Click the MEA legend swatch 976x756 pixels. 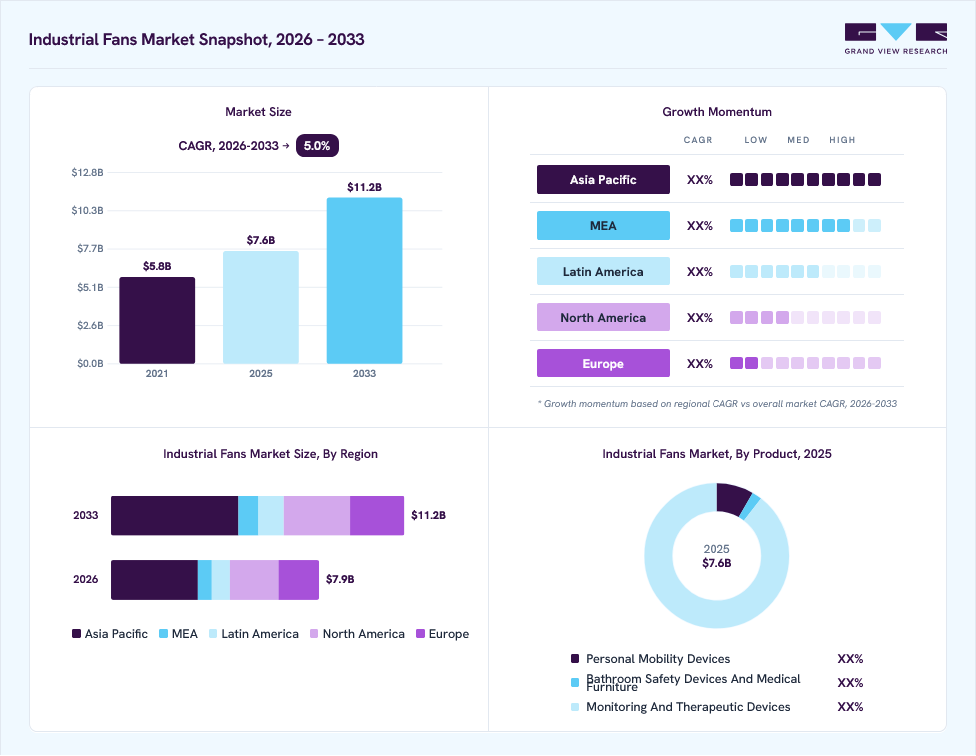(x=164, y=634)
